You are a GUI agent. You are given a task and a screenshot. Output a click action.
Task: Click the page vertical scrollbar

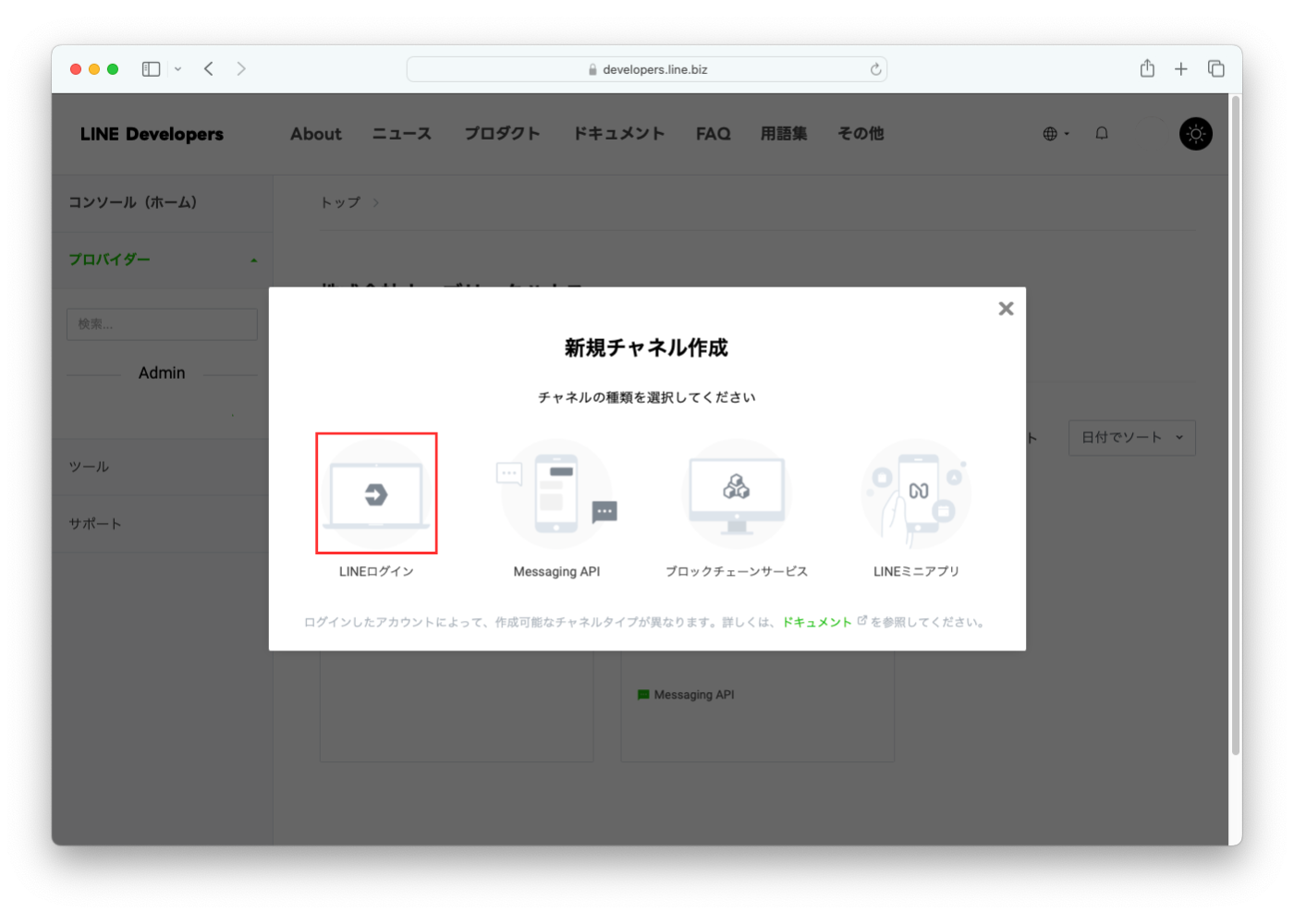pyautogui.click(x=1236, y=425)
